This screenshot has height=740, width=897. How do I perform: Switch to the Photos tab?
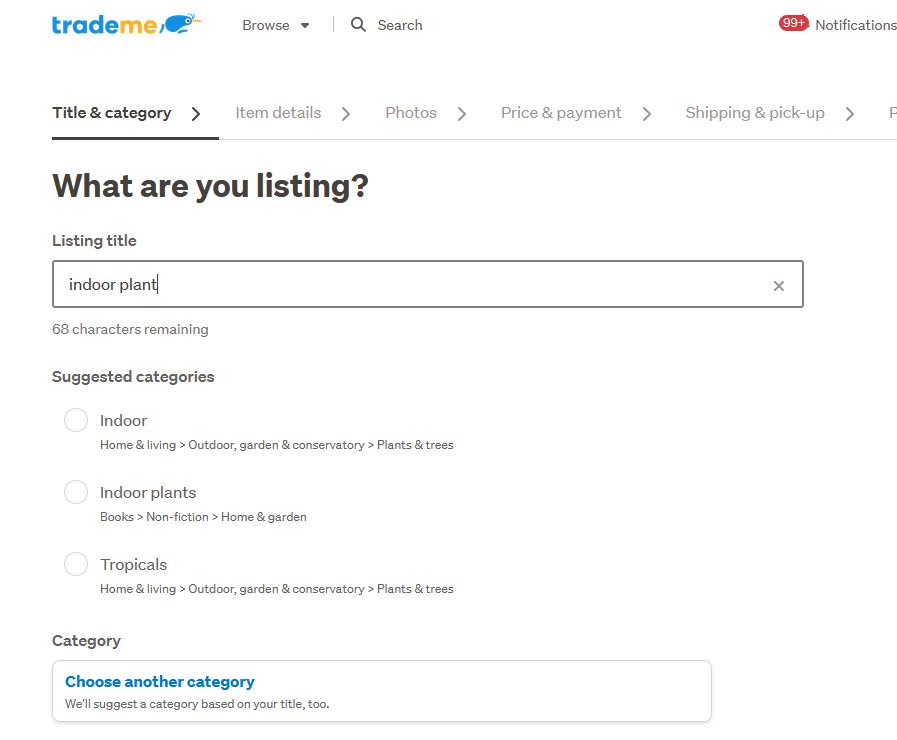pos(411,113)
